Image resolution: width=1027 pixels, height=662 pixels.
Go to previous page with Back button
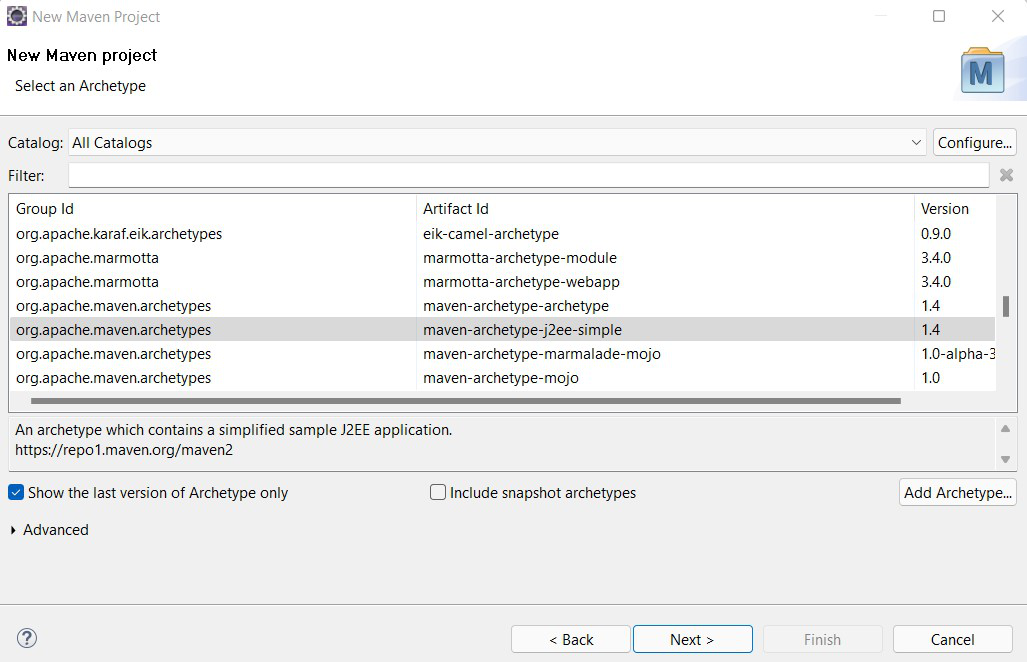pyautogui.click(x=570, y=639)
